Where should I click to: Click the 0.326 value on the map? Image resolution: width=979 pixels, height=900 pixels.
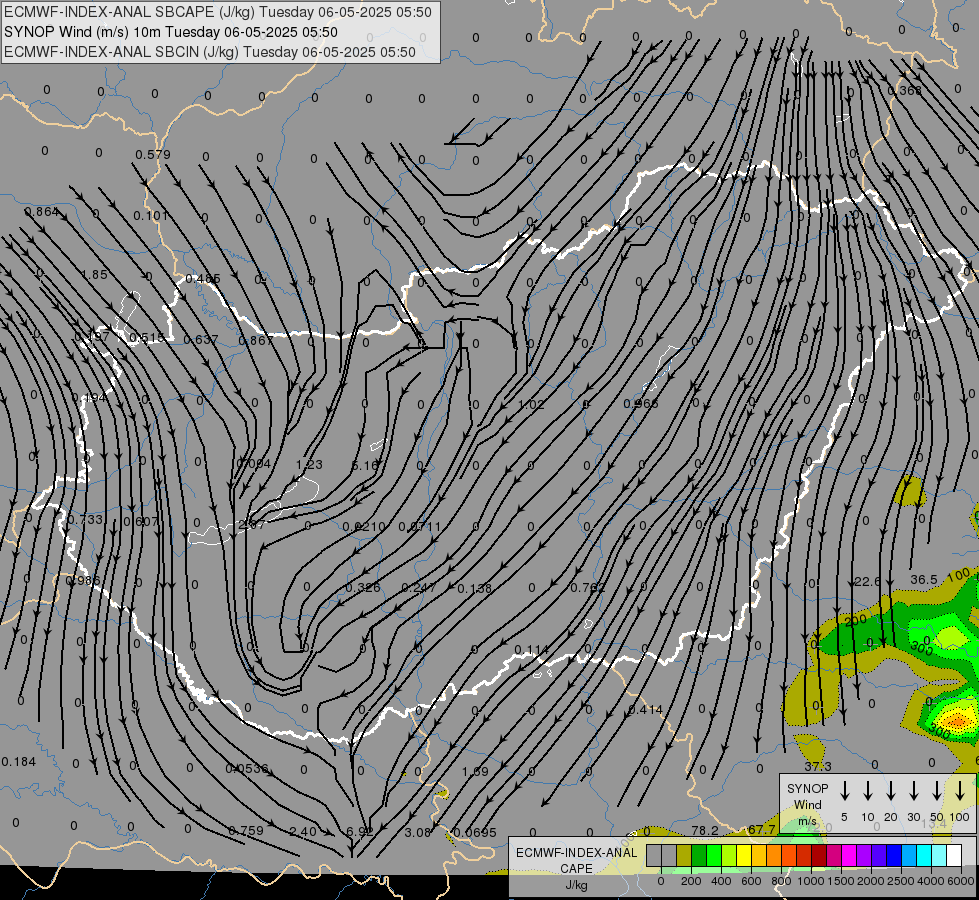point(363,588)
